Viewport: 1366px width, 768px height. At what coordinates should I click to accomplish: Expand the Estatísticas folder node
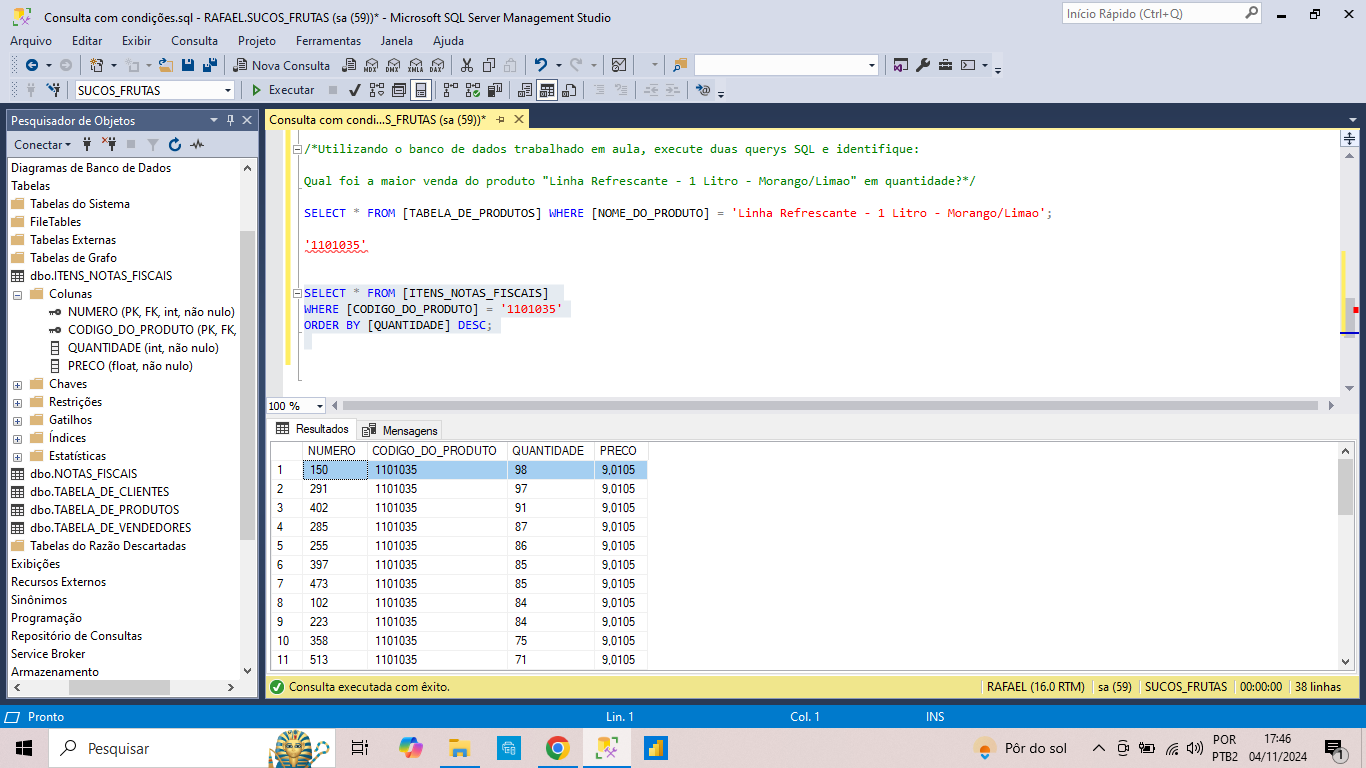(17, 456)
